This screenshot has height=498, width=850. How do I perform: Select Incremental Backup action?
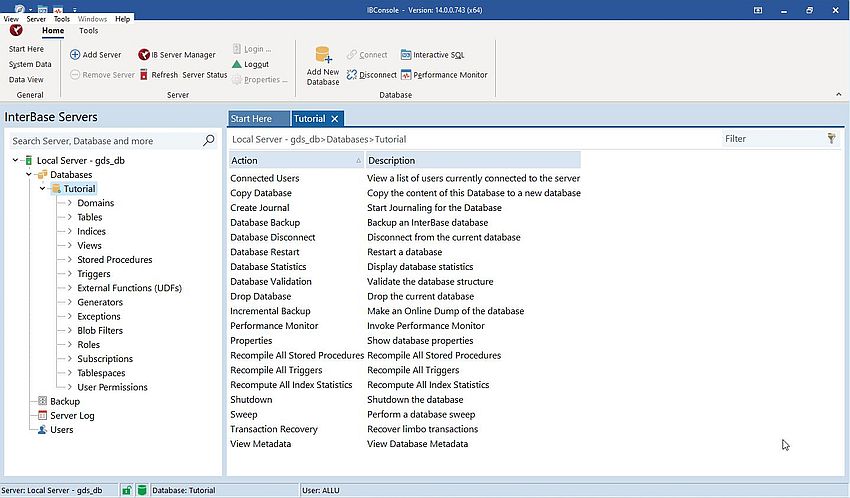270,311
